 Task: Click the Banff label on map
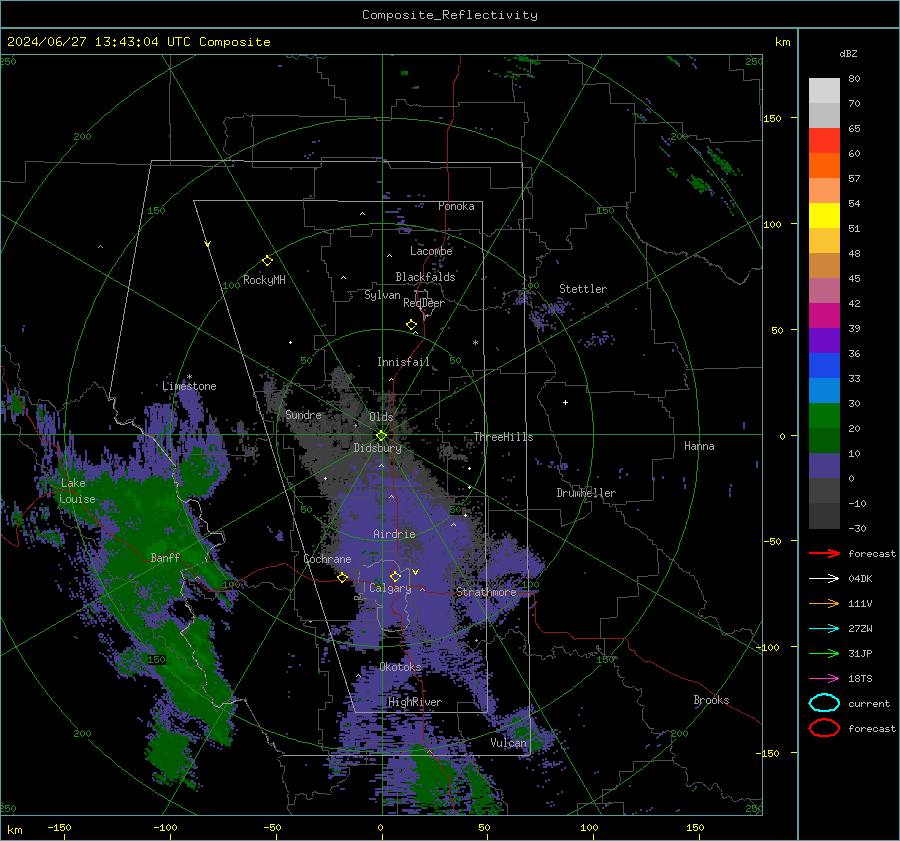coord(165,557)
